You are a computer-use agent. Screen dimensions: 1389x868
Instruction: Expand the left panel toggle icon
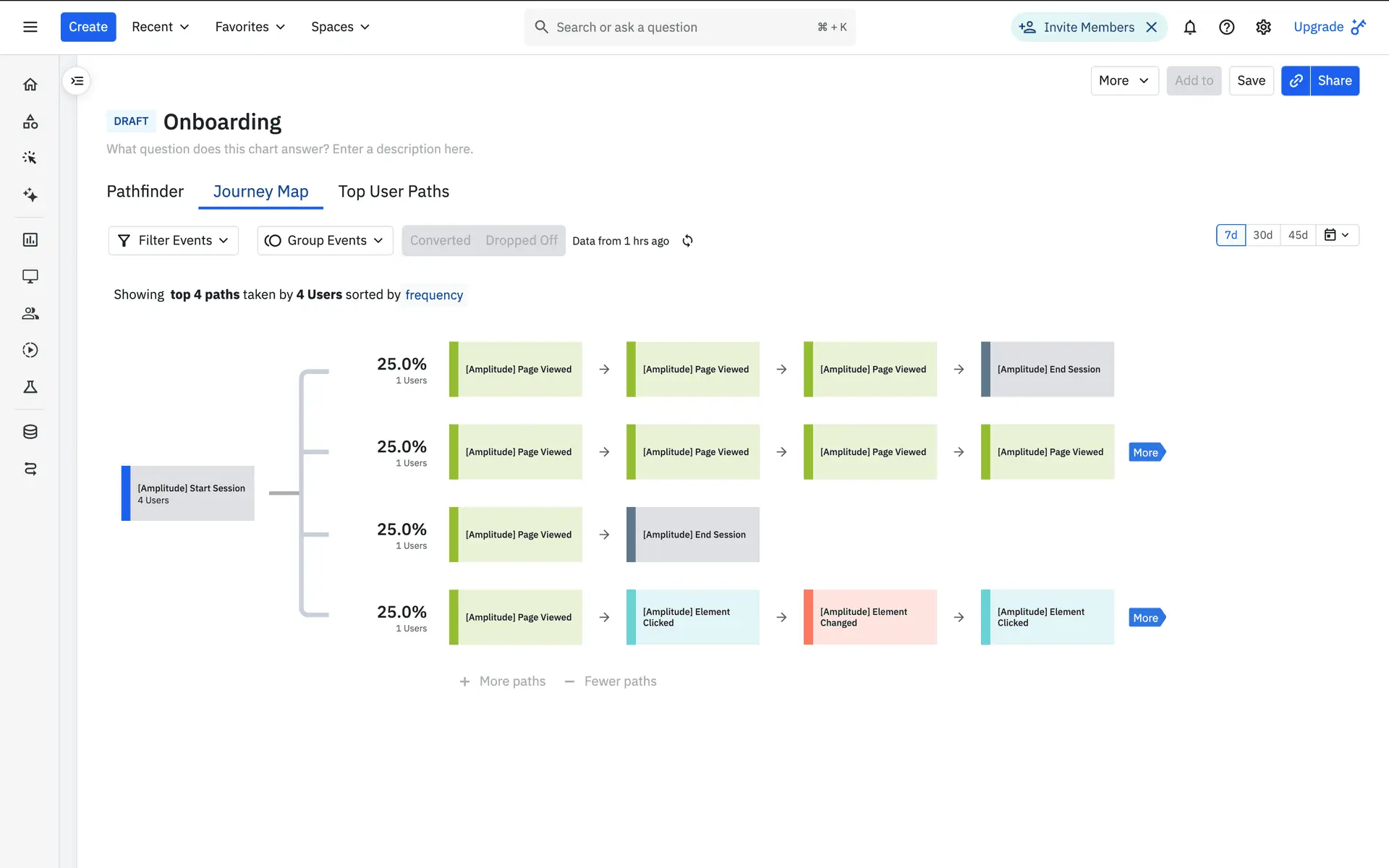point(77,81)
